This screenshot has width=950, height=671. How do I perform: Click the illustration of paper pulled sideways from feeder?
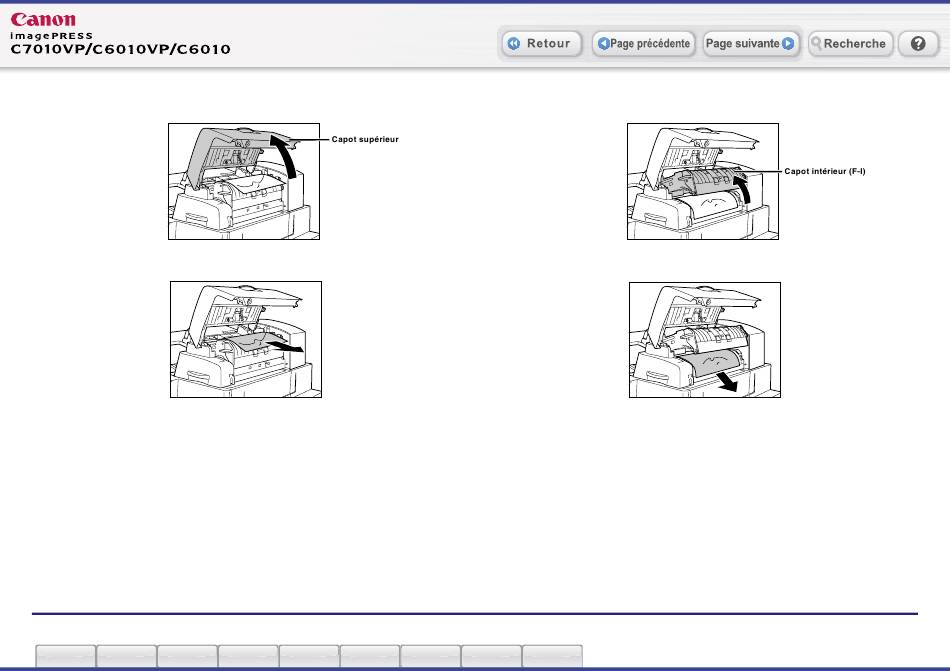click(245, 339)
